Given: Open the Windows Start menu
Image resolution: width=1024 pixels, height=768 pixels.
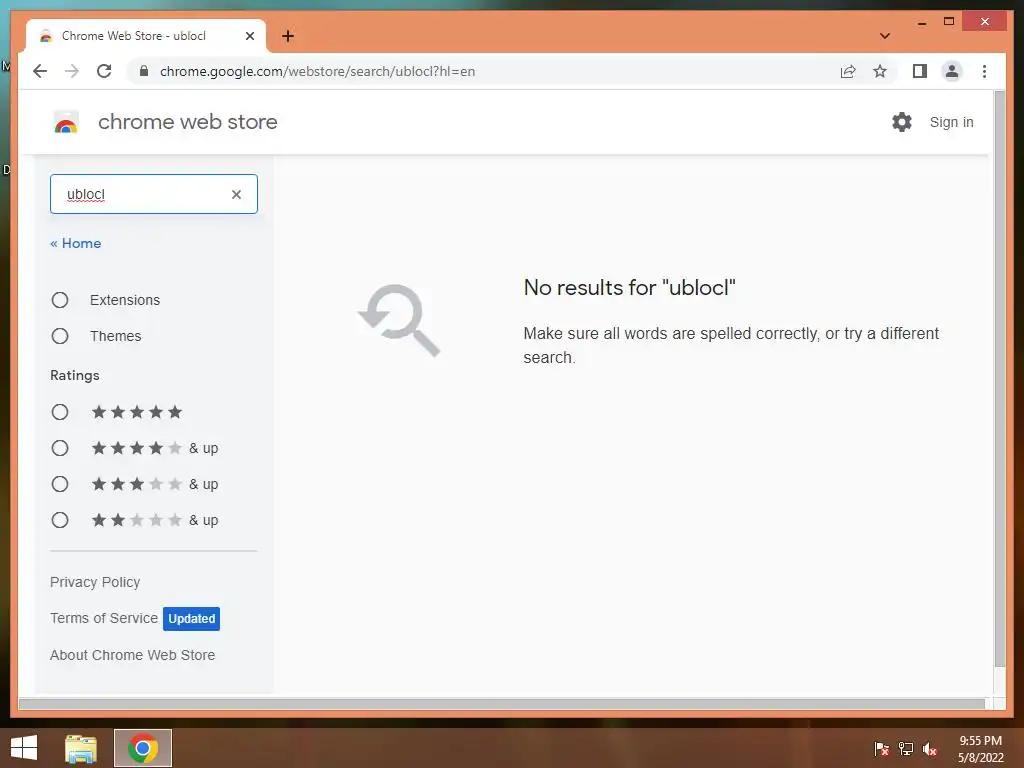Looking at the screenshot, I should pos(24,748).
